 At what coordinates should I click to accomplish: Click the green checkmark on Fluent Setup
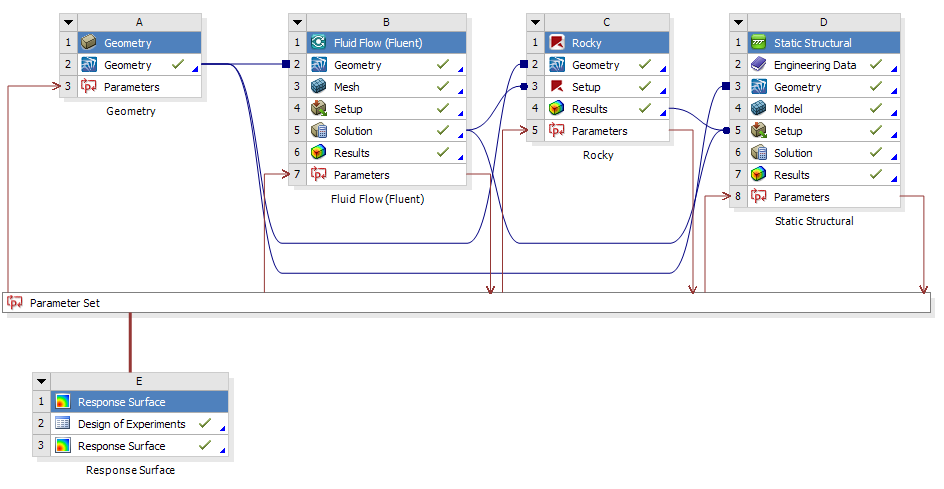coord(443,109)
